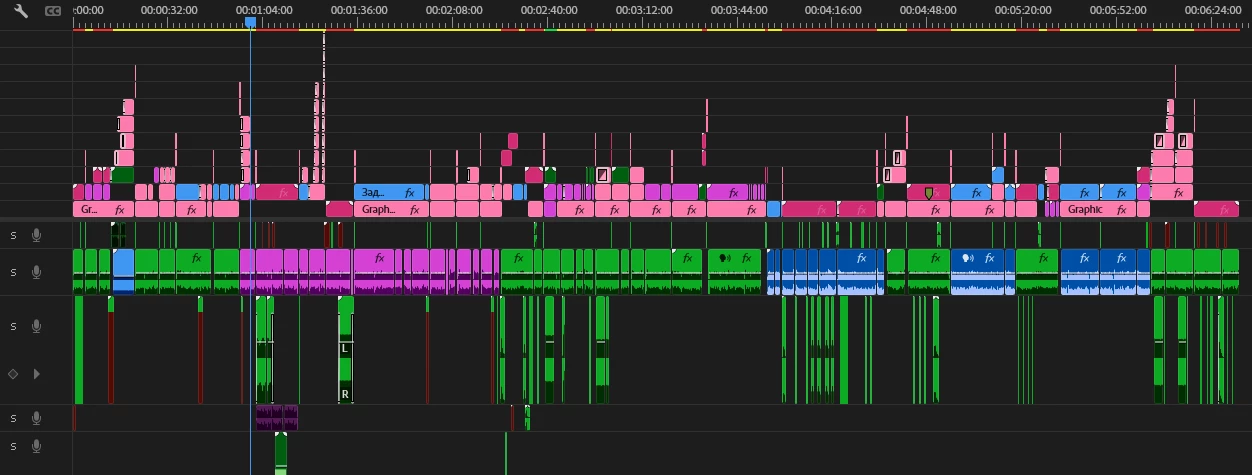Click ruler timecode 00:05:20:00
The height and width of the screenshot is (475, 1252).
tap(1023, 10)
